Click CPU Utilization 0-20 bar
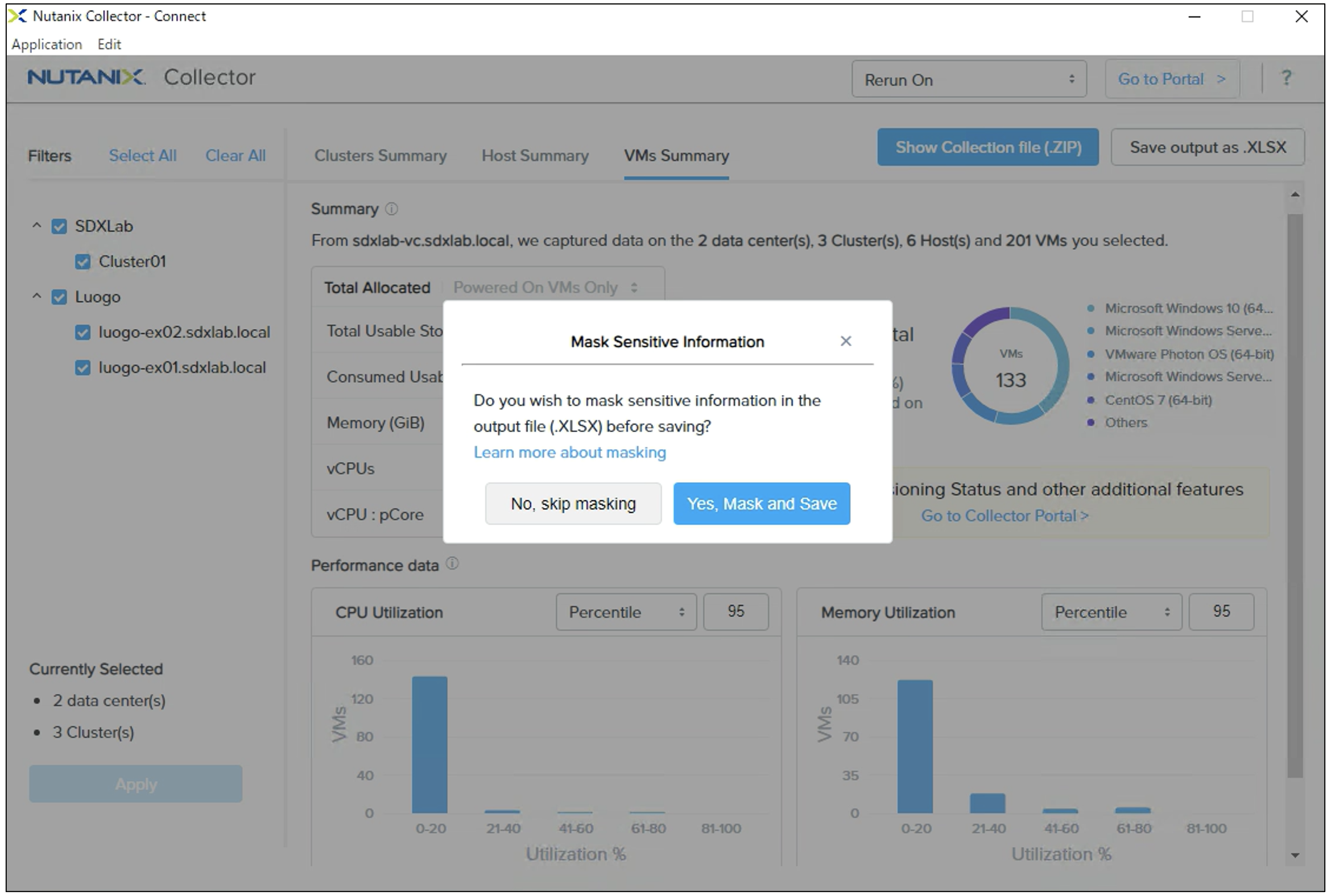Image resolution: width=1331 pixels, height=896 pixels. click(x=429, y=745)
